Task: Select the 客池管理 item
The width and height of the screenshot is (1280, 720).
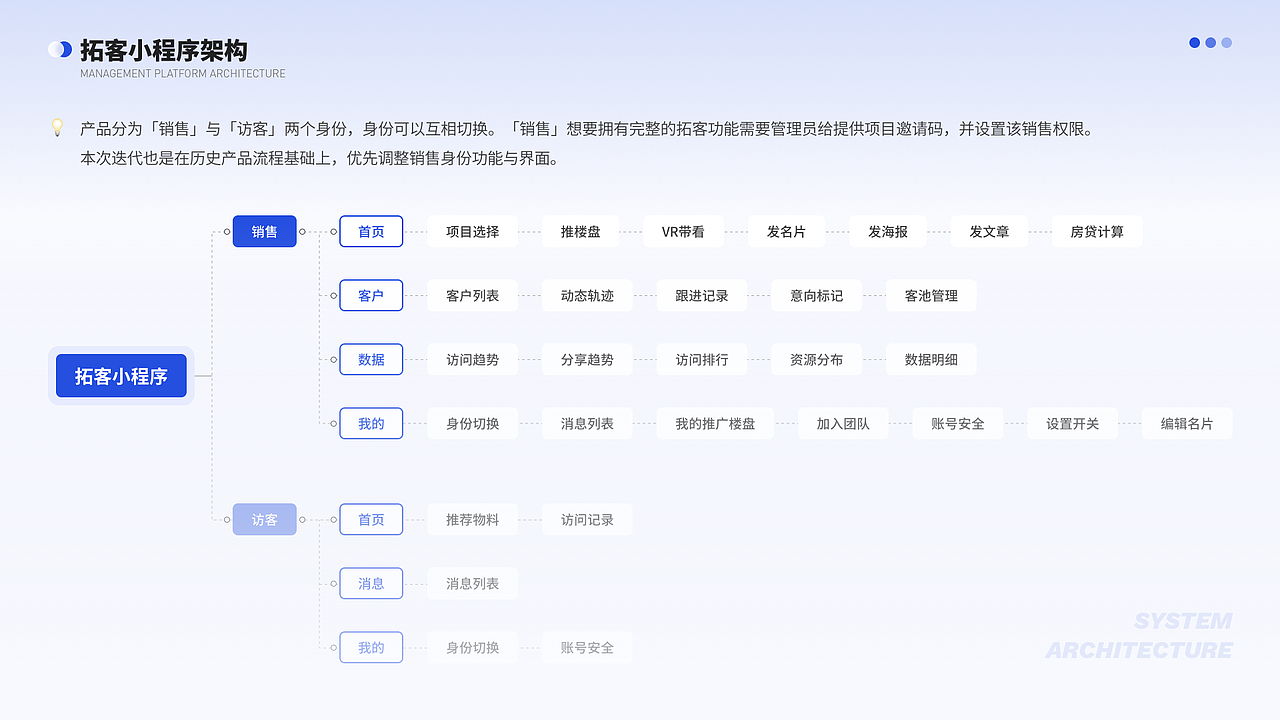Action: tap(930, 295)
